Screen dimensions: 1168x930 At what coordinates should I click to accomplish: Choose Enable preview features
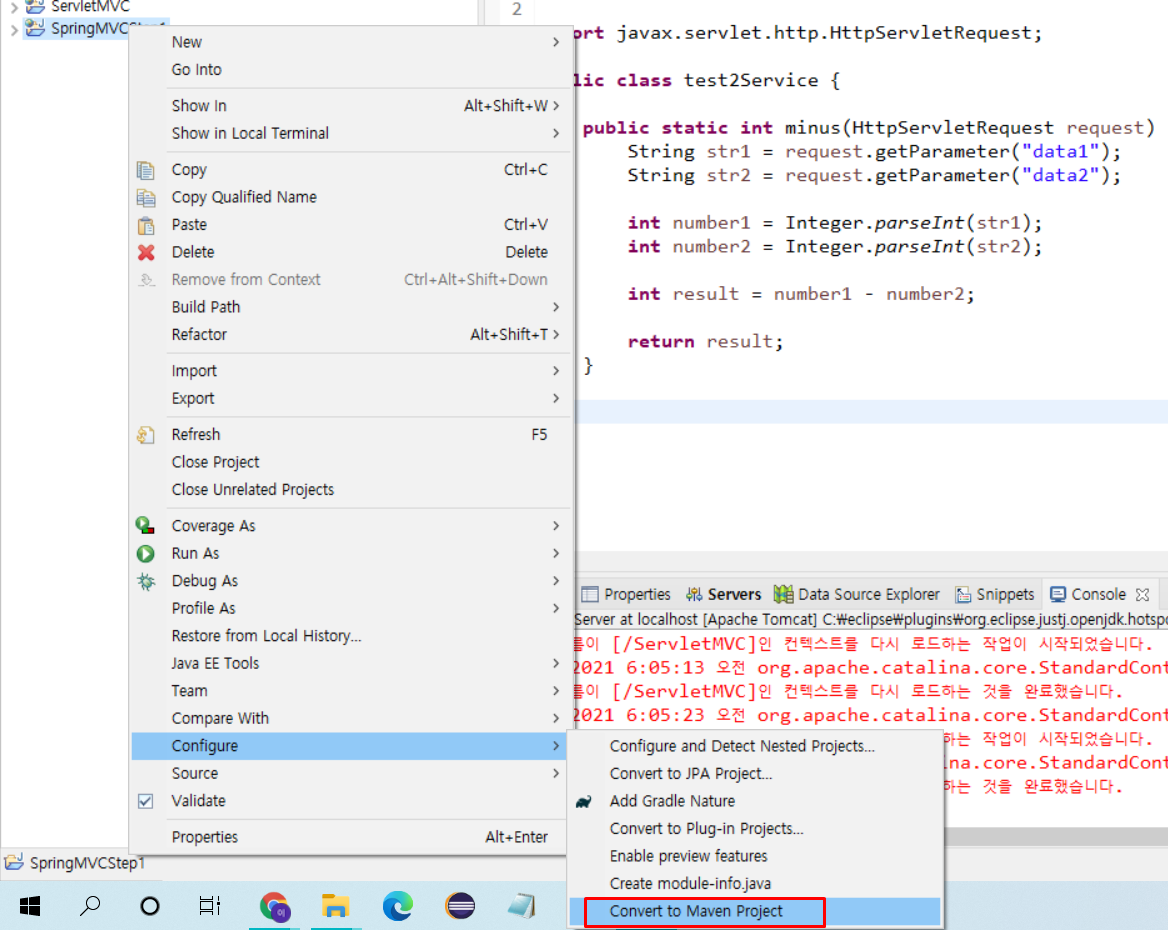(755, 856)
